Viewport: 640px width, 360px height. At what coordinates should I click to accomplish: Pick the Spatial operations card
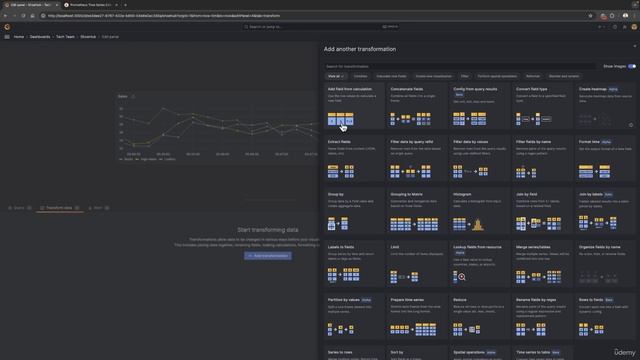coord(480,353)
